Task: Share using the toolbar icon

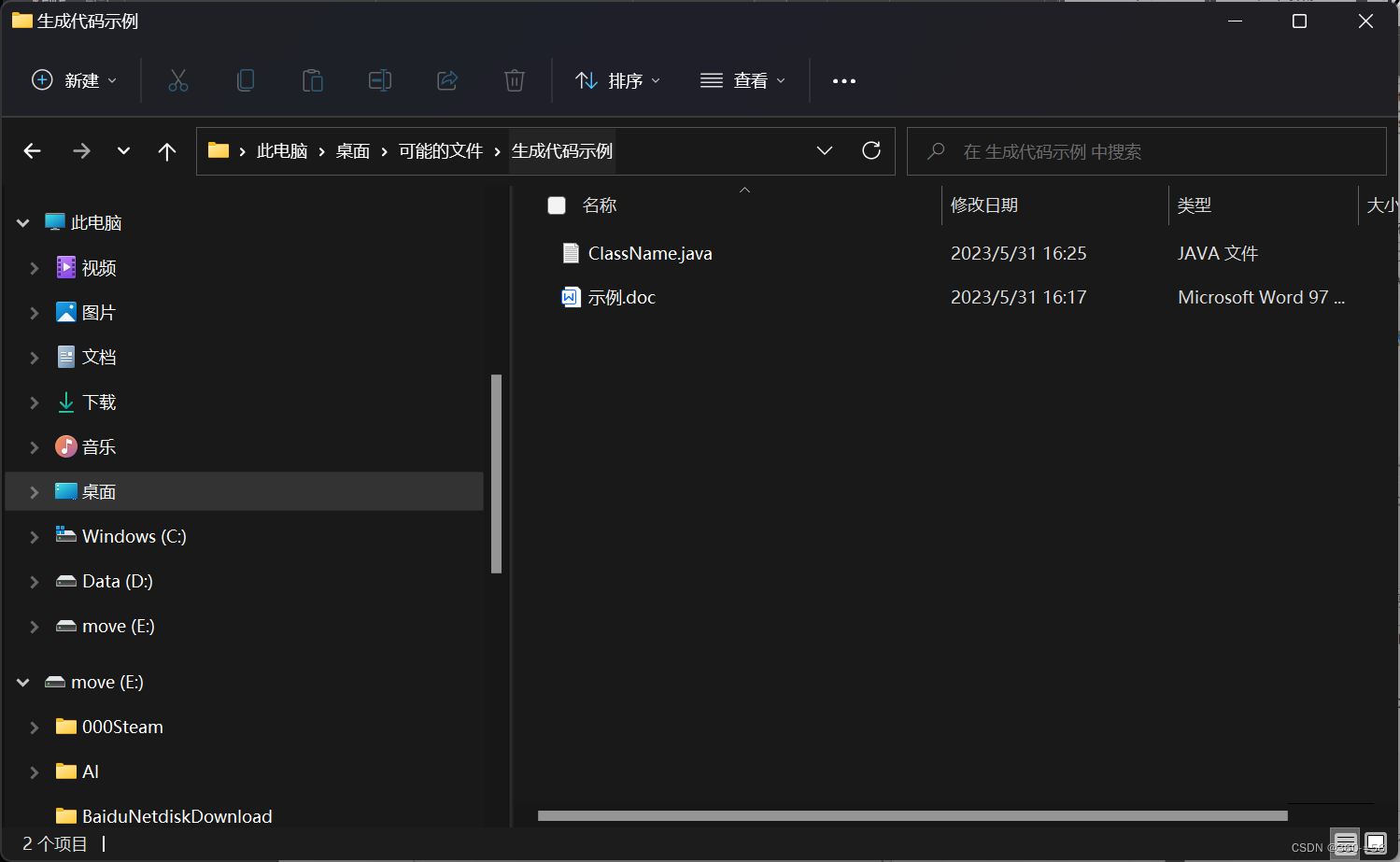Action: [x=447, y=80]
